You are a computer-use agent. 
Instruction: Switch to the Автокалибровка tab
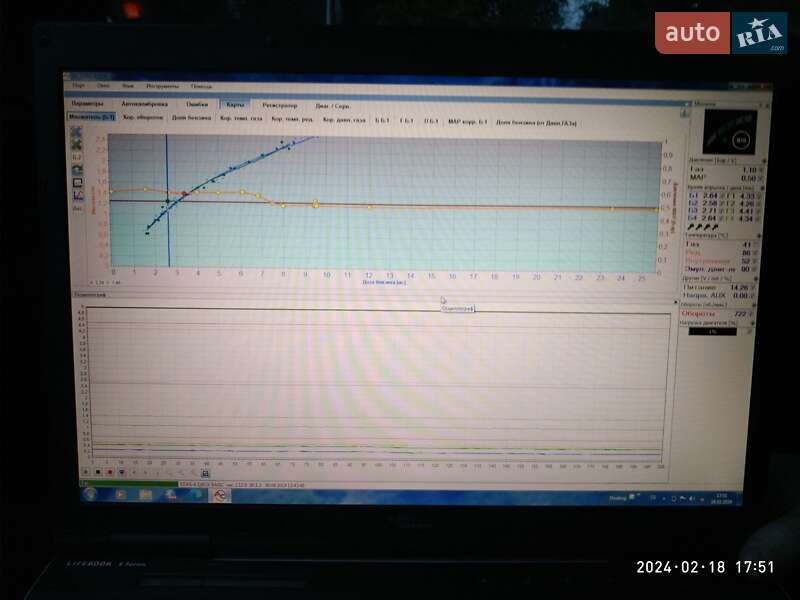tap(145, 104)
